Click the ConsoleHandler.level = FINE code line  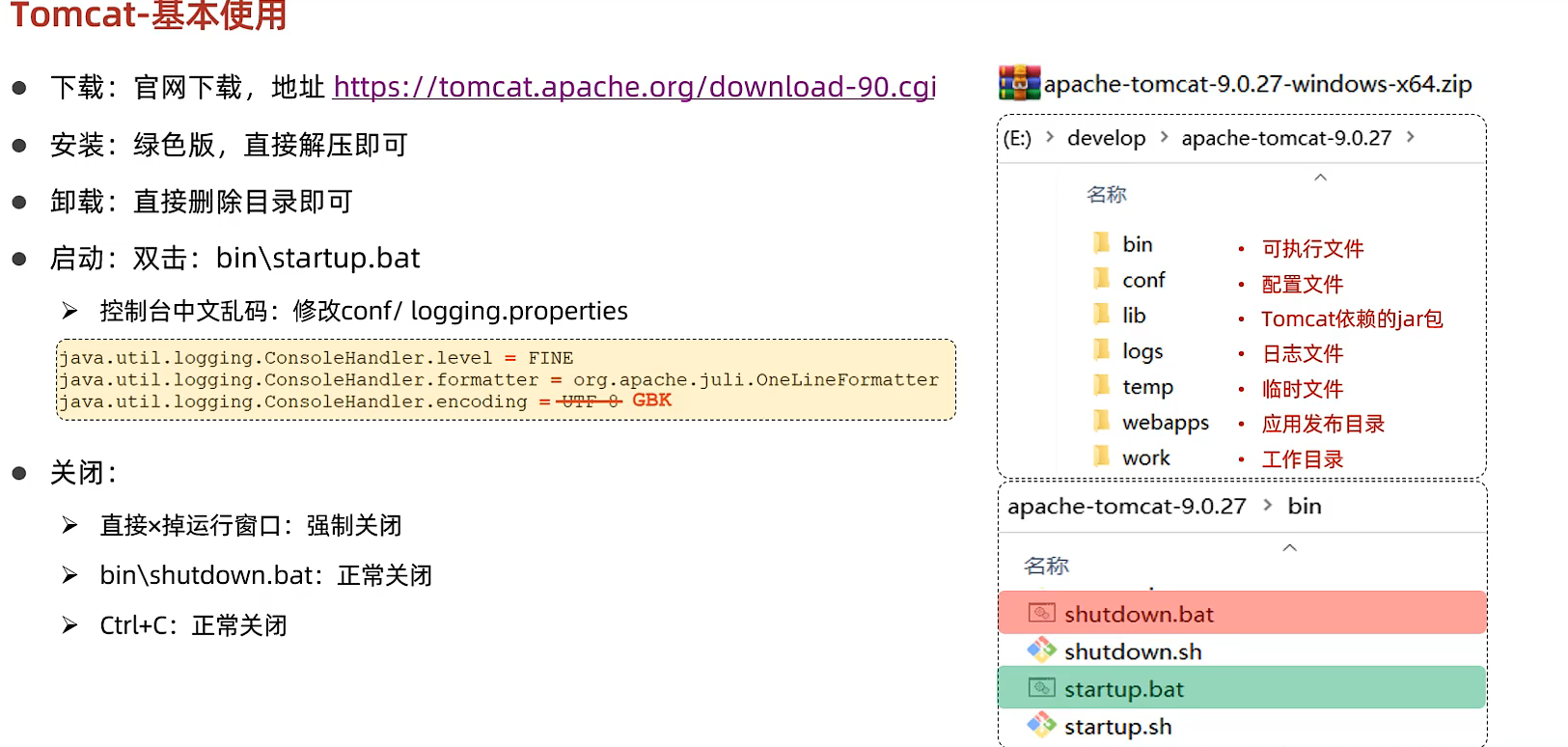pos(316,358)
